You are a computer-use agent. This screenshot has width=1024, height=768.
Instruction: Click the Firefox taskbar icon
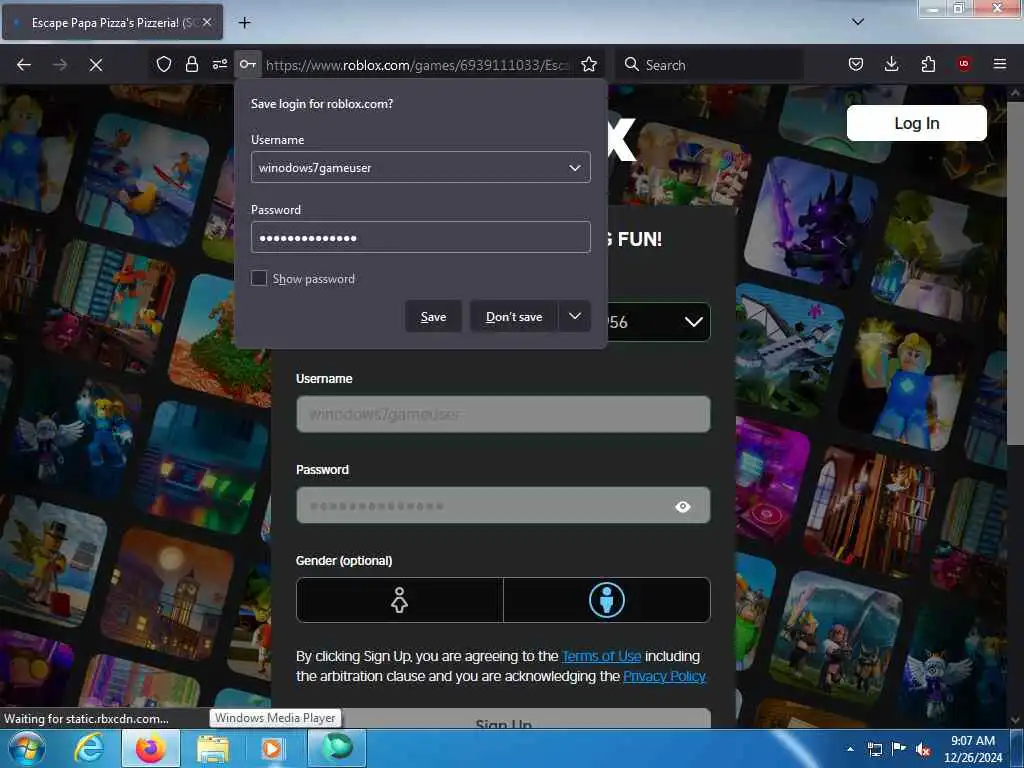coord(150,748)
